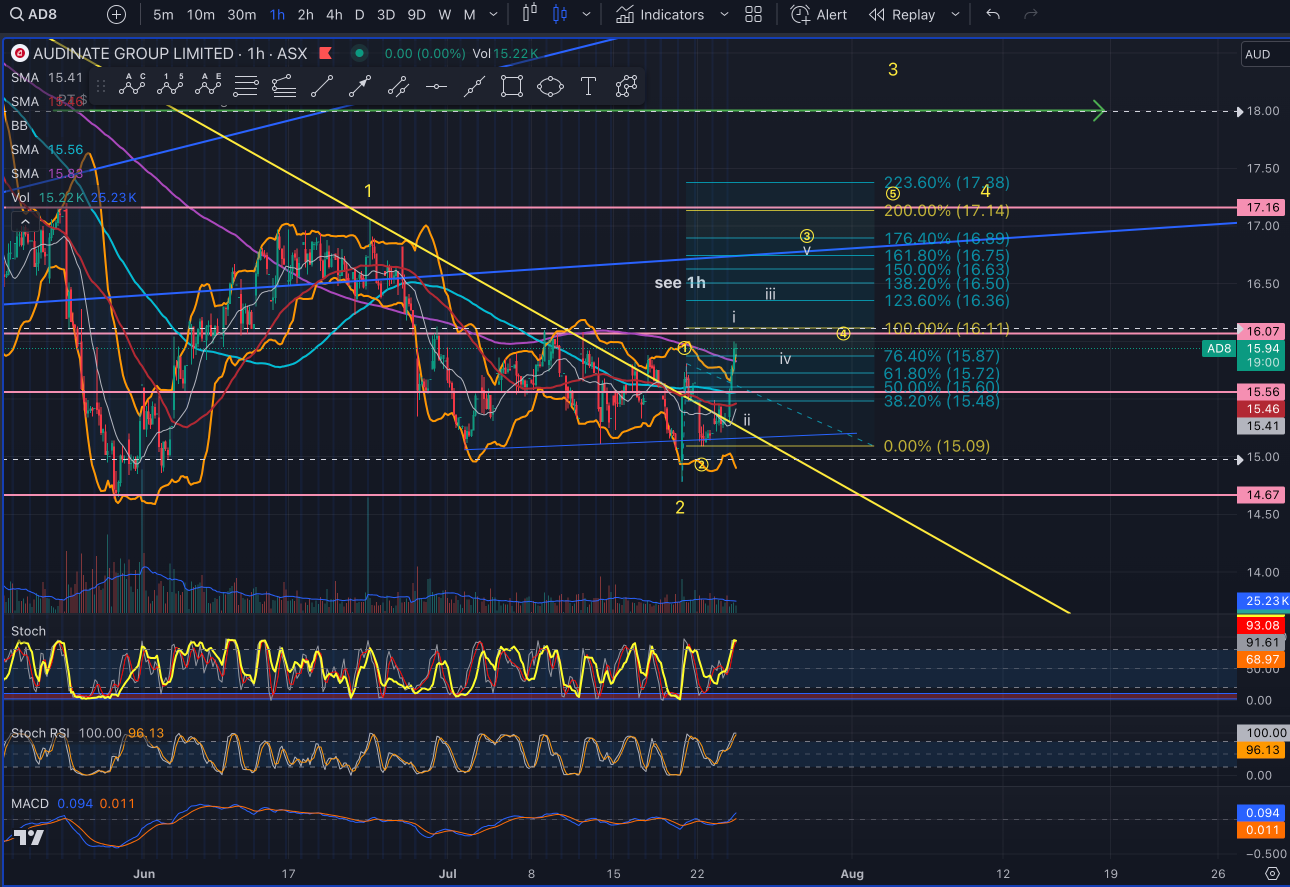The image size is (1290, 887).
Task: Select the trend line tool
Action: click(x=322, y=86)
